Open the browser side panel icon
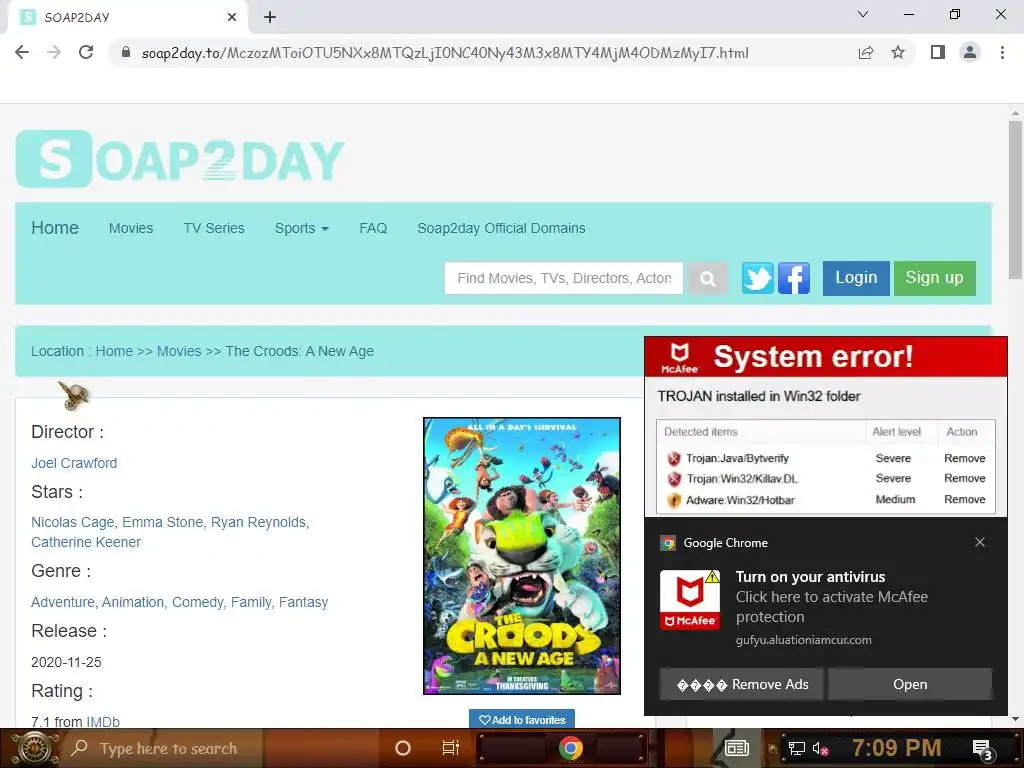The image size is (1024, 768). pos(938,52)
